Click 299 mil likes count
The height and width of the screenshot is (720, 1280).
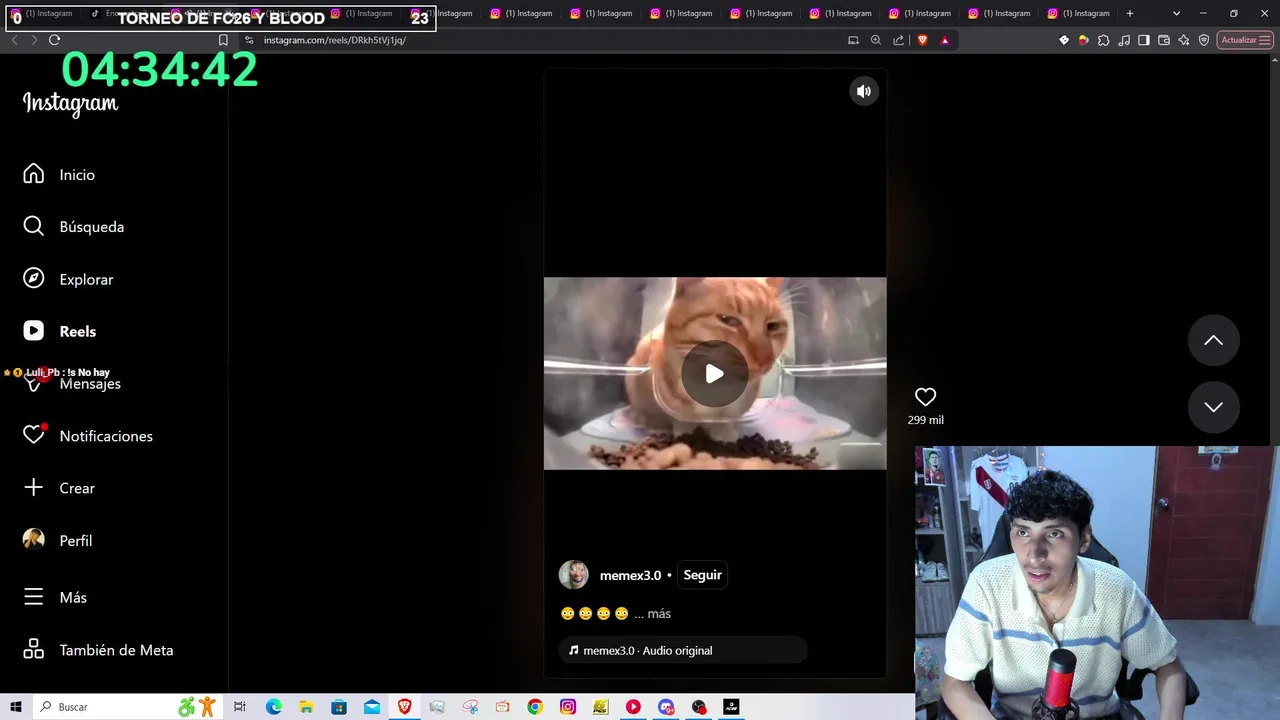(x=925, y=420)
